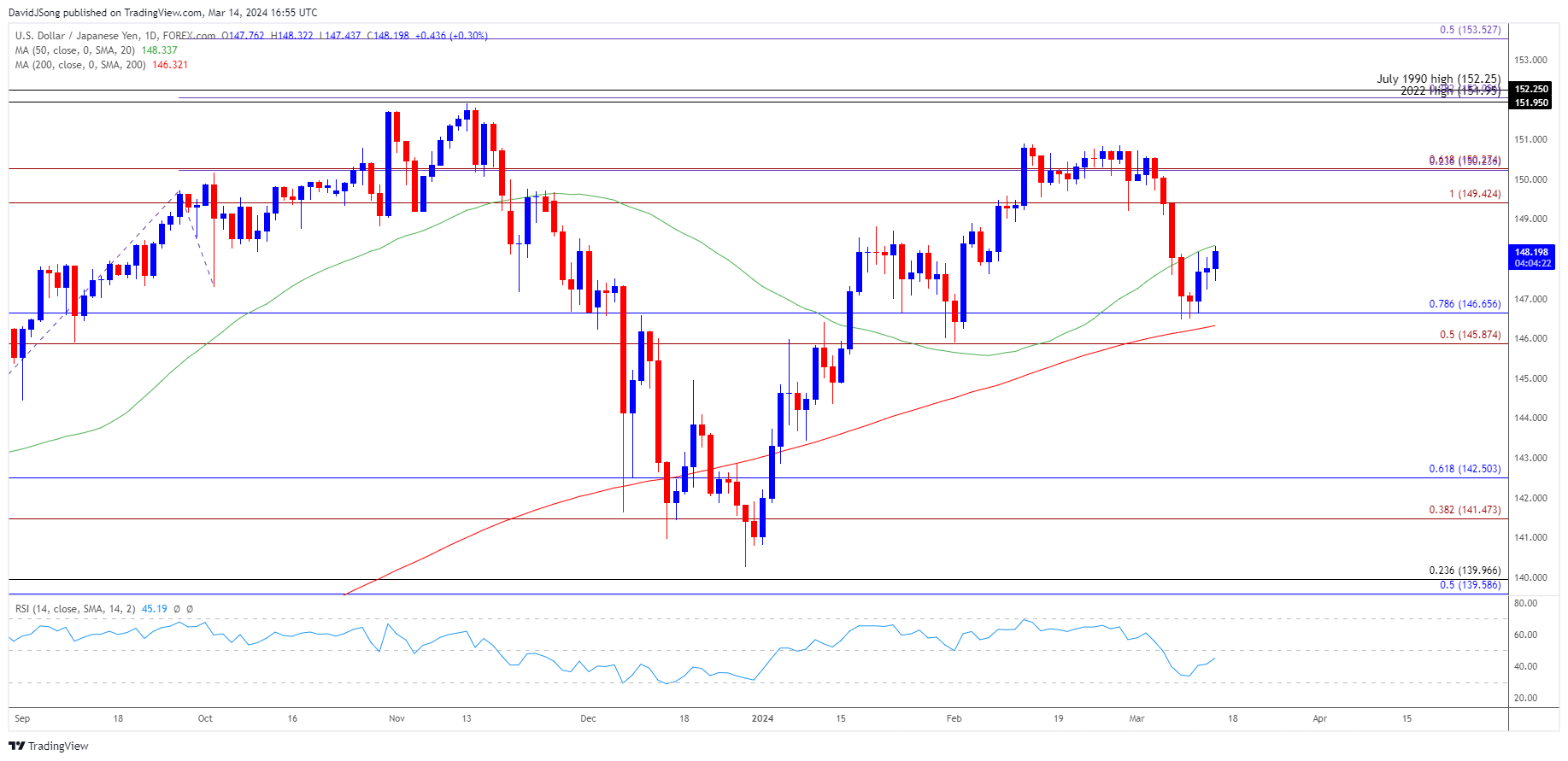The image size is (1568, 761).
Task: Click the RSI 14 indicator legend
Action: tap(75, 609)
